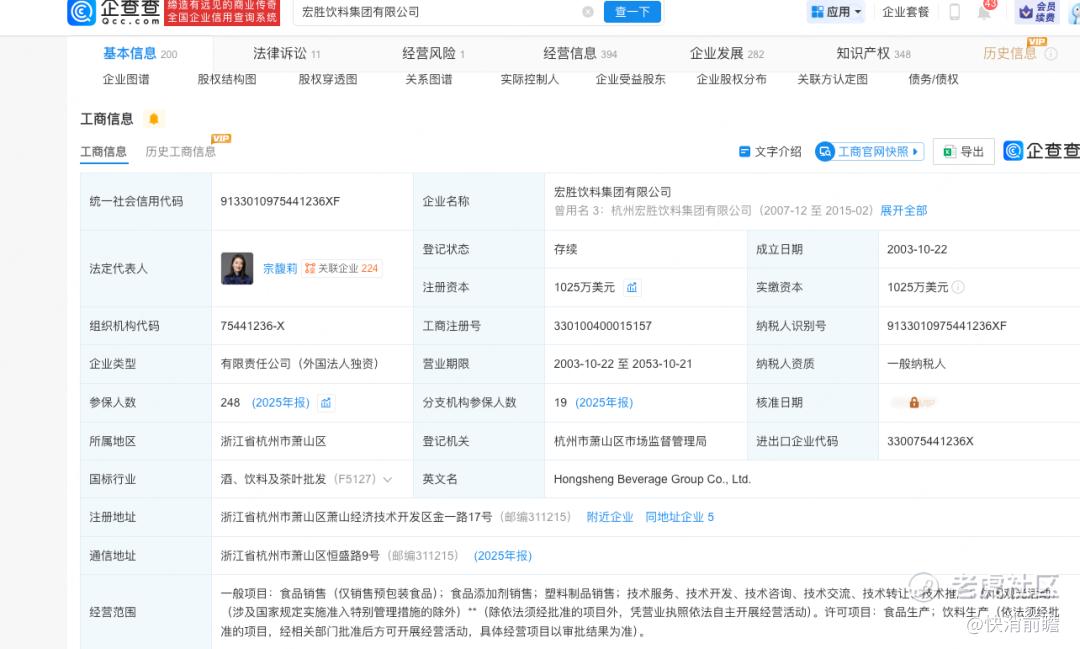
Task: Click the 会员续费 crown icon
Action: tap(1026, 12)
